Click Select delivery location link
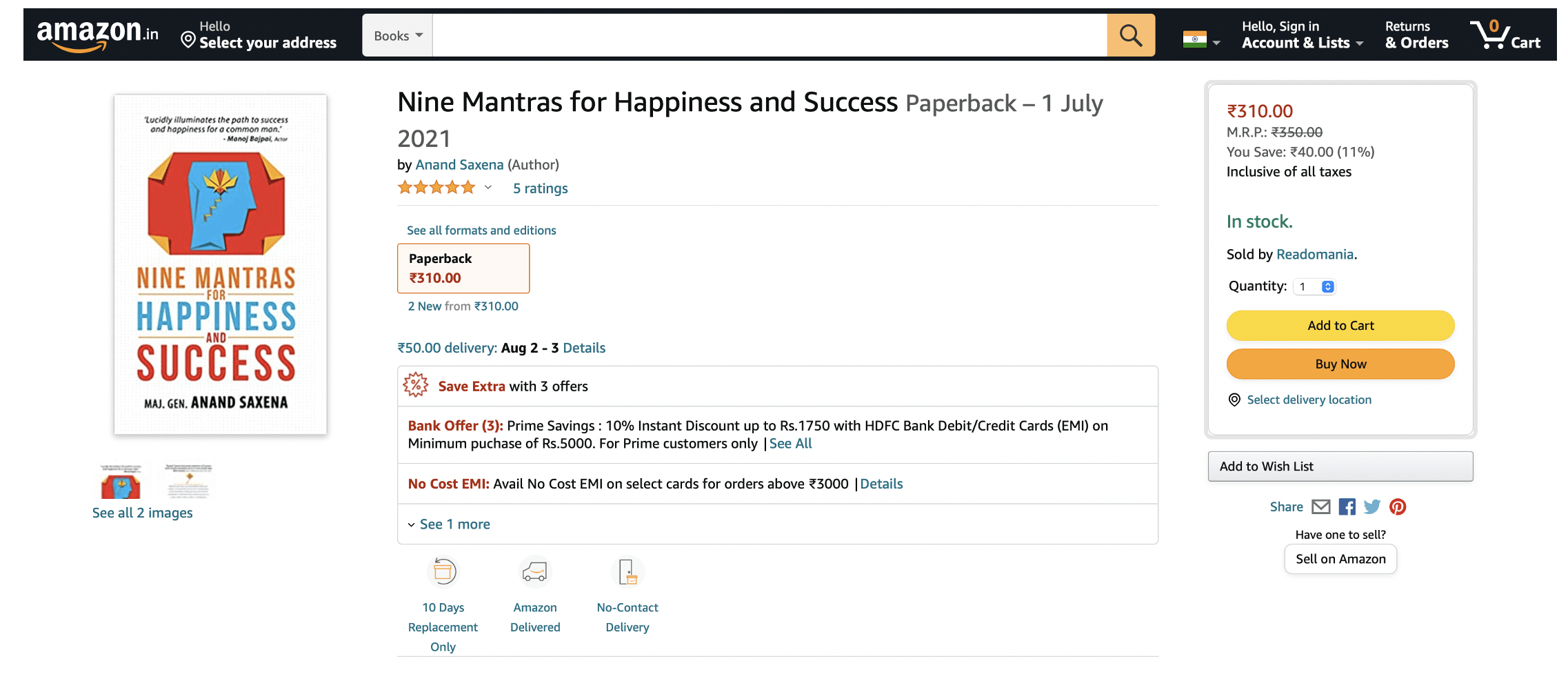This screenshot has width=1568, height=679. (x=1309, y=400)
